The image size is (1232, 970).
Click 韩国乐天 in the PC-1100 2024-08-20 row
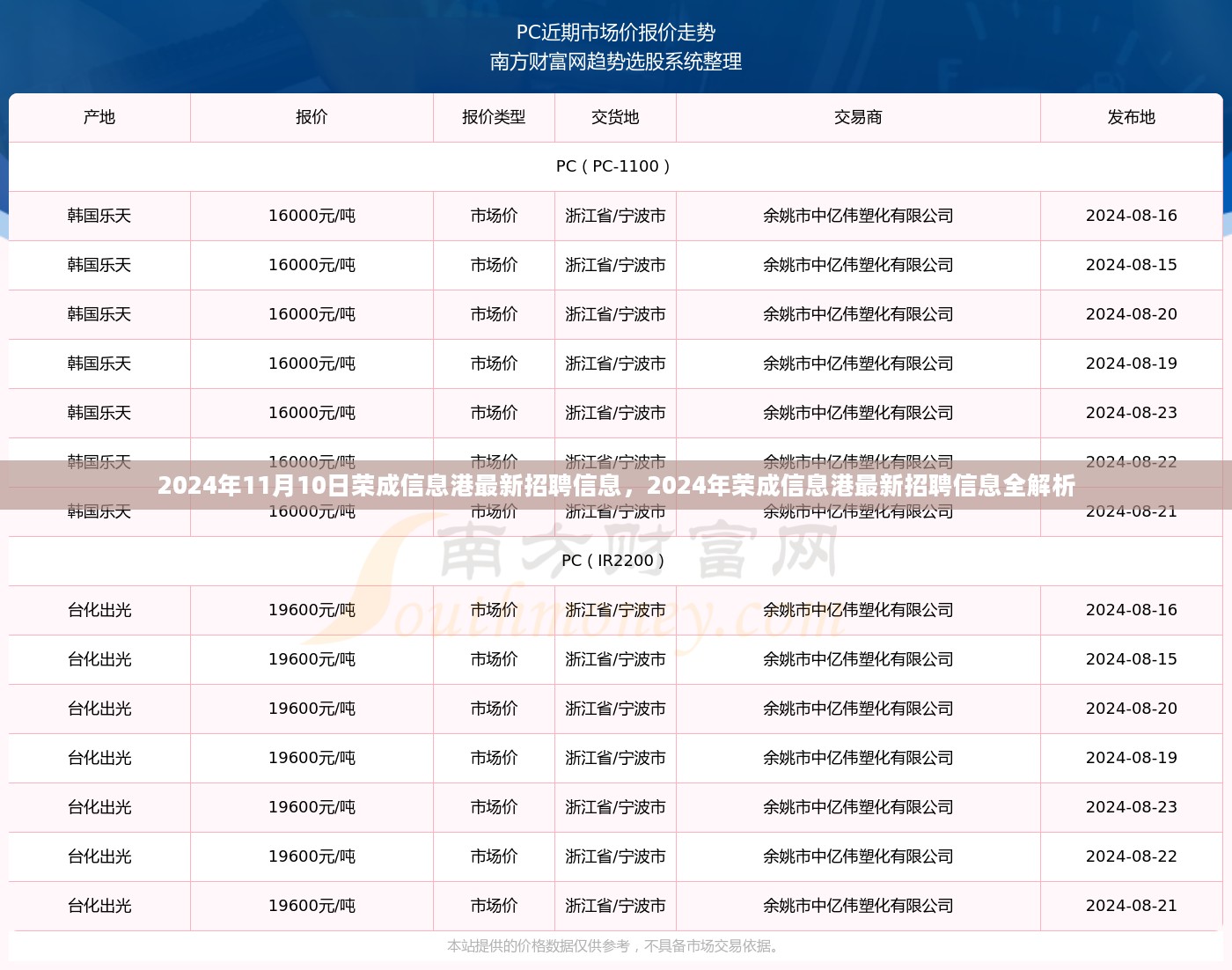point(99,314)
